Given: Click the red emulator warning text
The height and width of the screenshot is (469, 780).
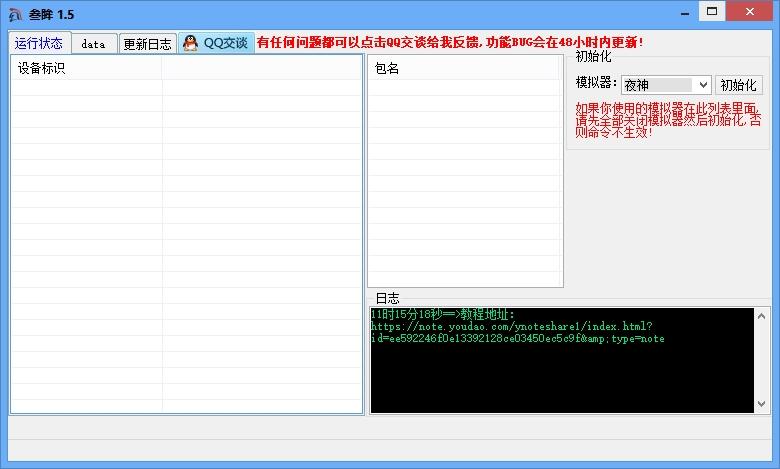Looking at the screenshot, I should point(667,120).
